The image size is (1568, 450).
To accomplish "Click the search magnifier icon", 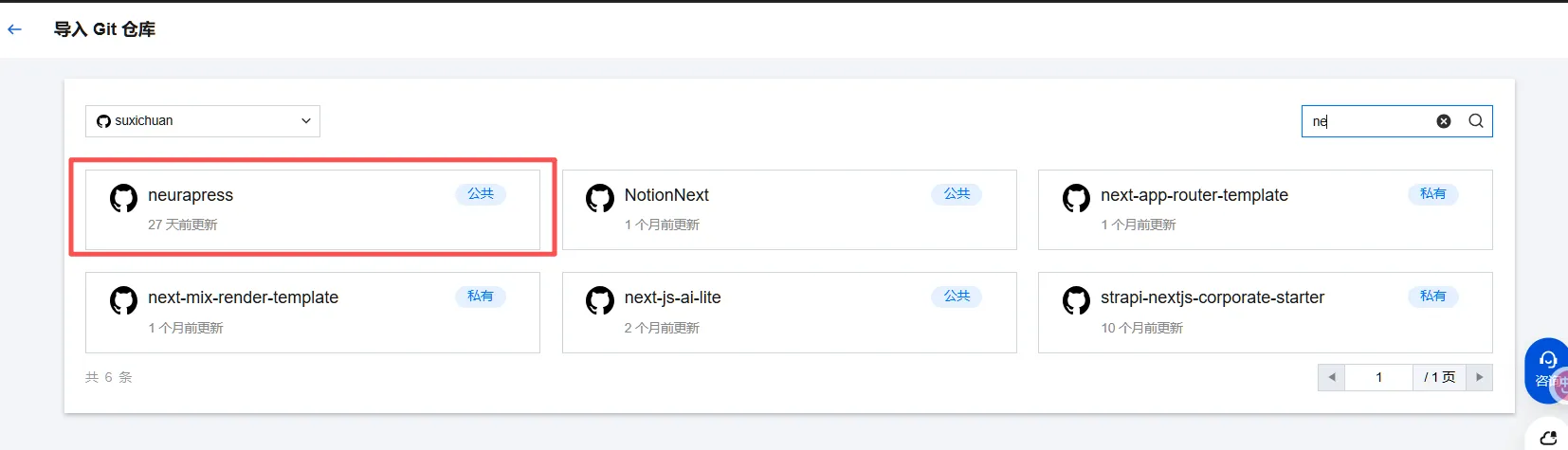I will (1476, 121).
